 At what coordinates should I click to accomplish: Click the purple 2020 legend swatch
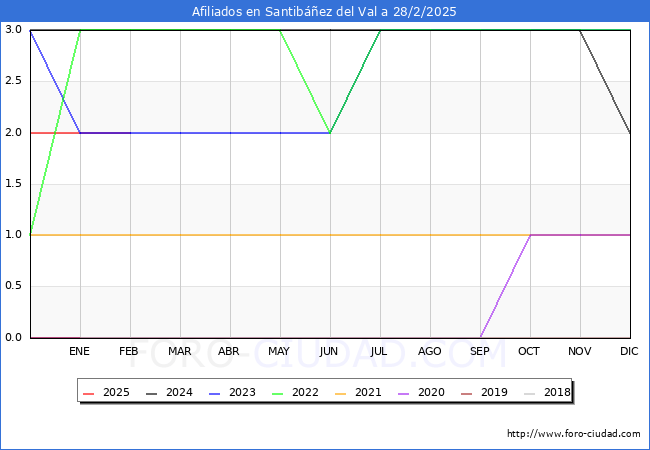[404, 393]
